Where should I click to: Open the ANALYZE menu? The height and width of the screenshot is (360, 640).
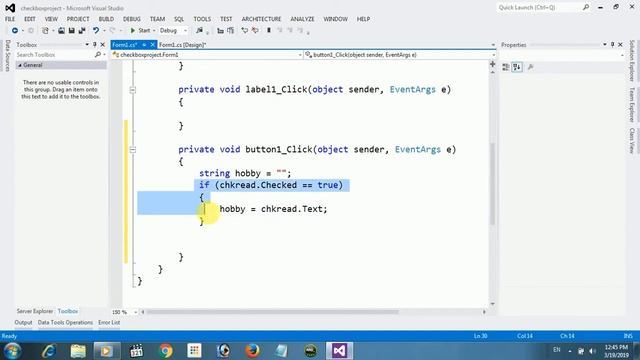tap(302, 19)
